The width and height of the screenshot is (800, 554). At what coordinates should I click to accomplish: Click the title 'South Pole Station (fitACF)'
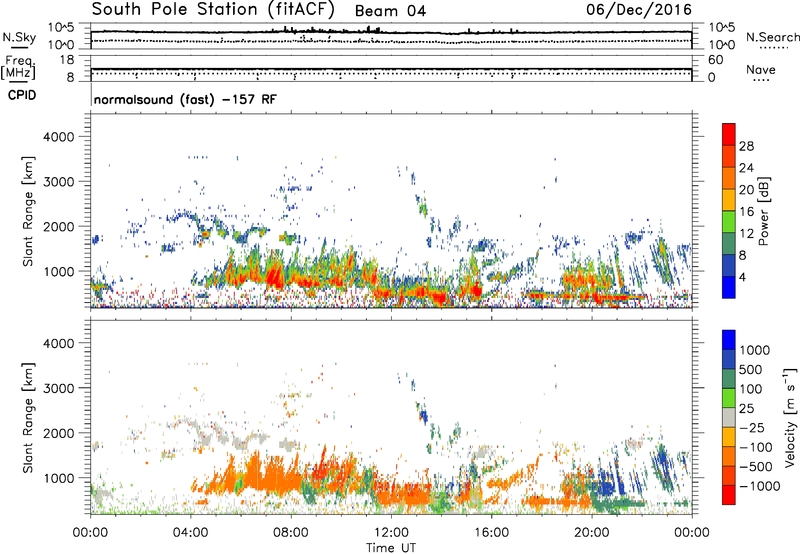point(213,10)
